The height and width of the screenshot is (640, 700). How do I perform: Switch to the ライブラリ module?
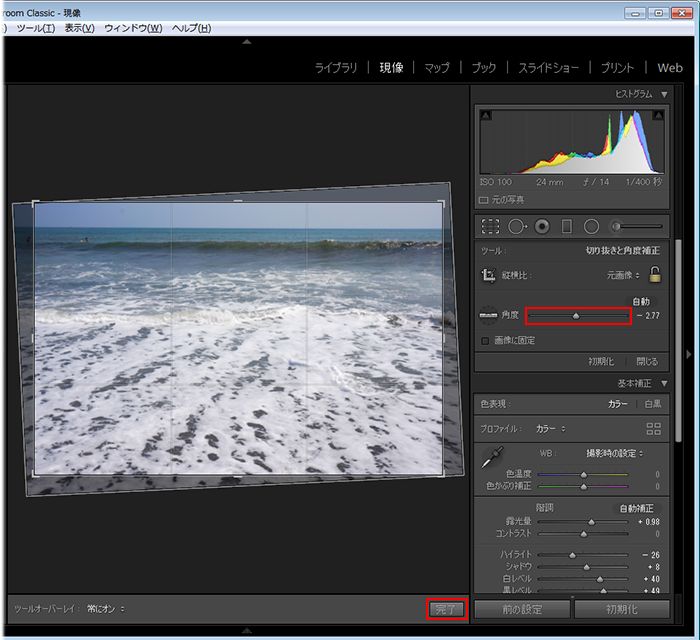336,68
